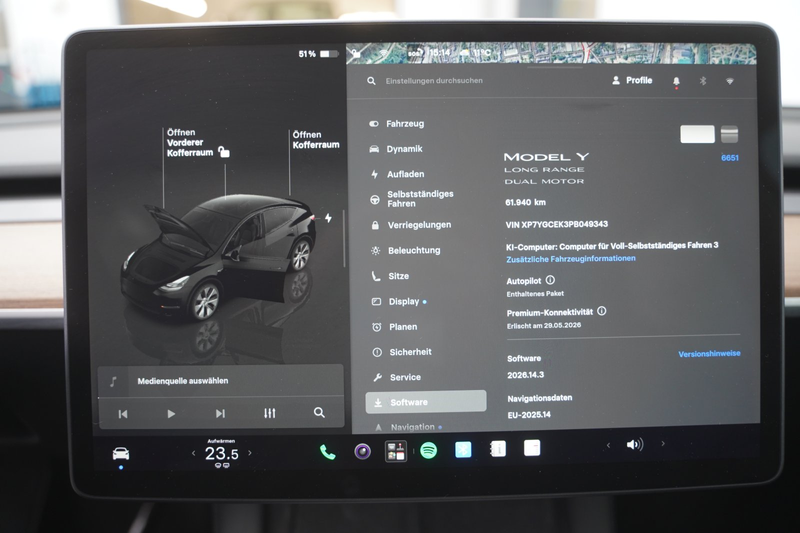
Task: Tap the Bluetooth icon in header
Action: coord(703,81)
